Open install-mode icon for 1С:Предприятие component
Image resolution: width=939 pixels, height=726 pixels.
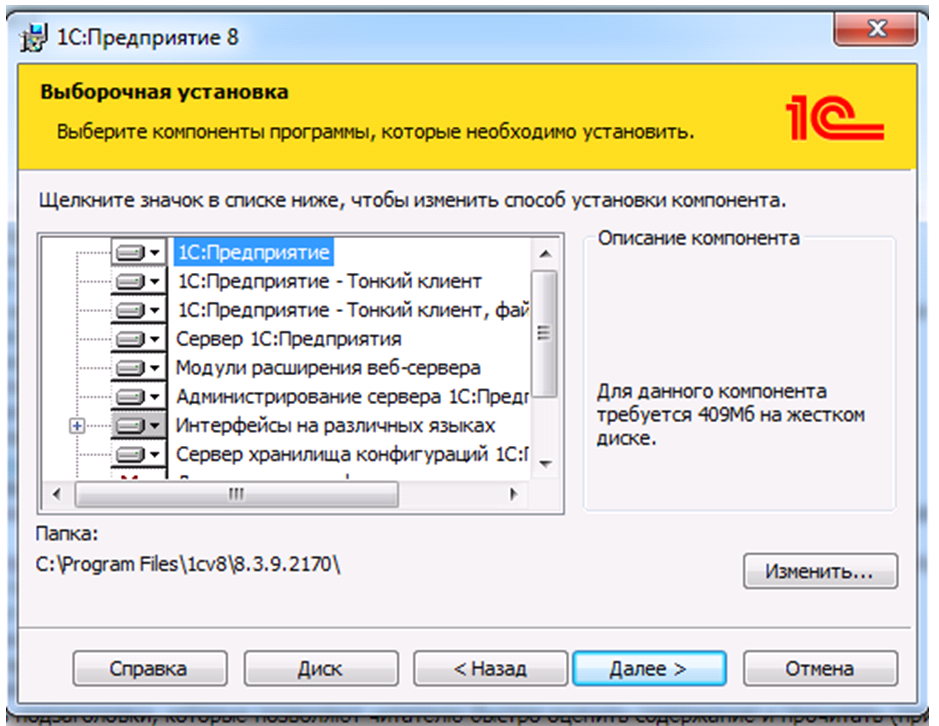138,252
